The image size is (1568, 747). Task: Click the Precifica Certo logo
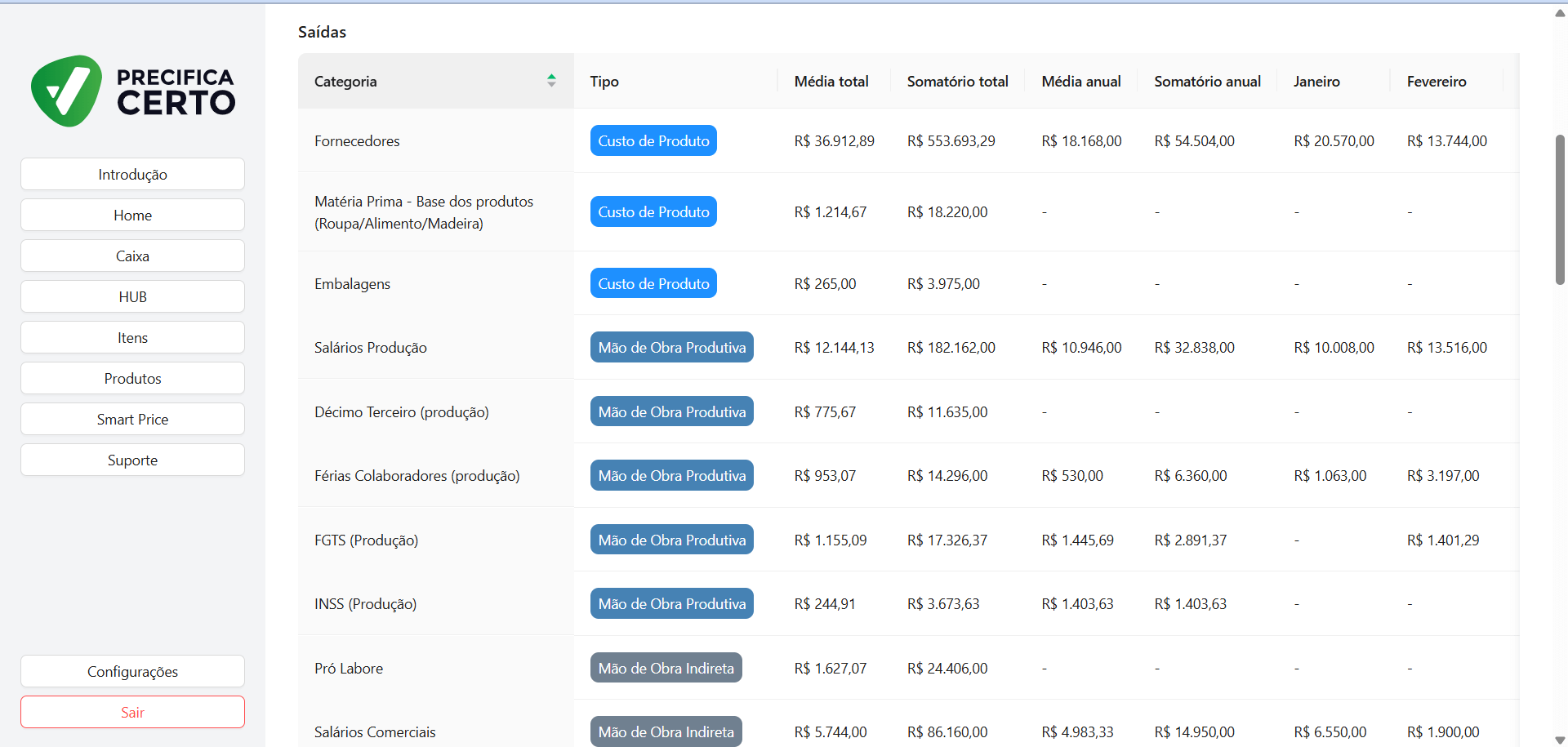[133, 91]
